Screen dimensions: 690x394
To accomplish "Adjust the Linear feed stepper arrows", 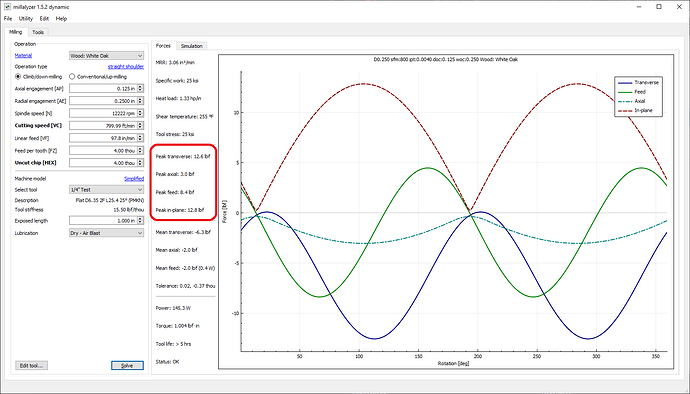I will 140,138.
